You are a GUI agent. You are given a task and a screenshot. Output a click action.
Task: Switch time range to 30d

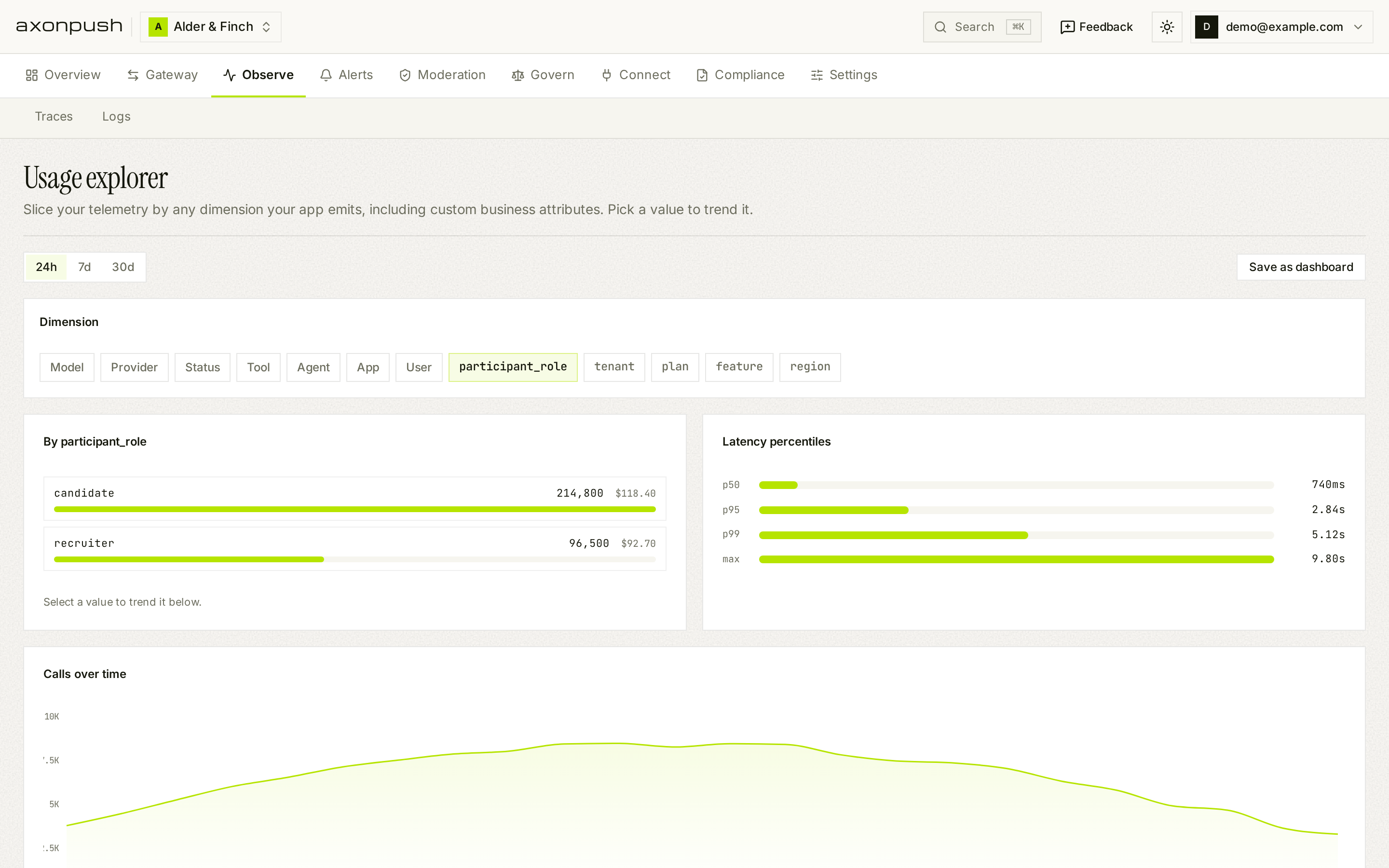pyautogui.click(x=123, y=267)
